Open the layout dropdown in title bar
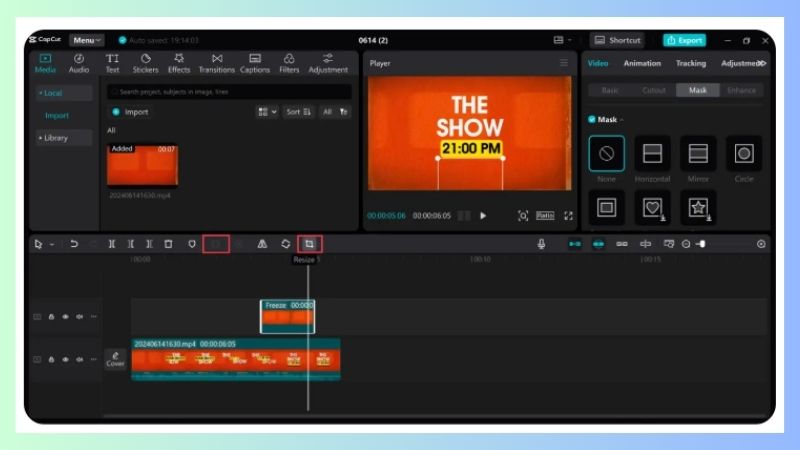800x450 pixels. point(562,40)
